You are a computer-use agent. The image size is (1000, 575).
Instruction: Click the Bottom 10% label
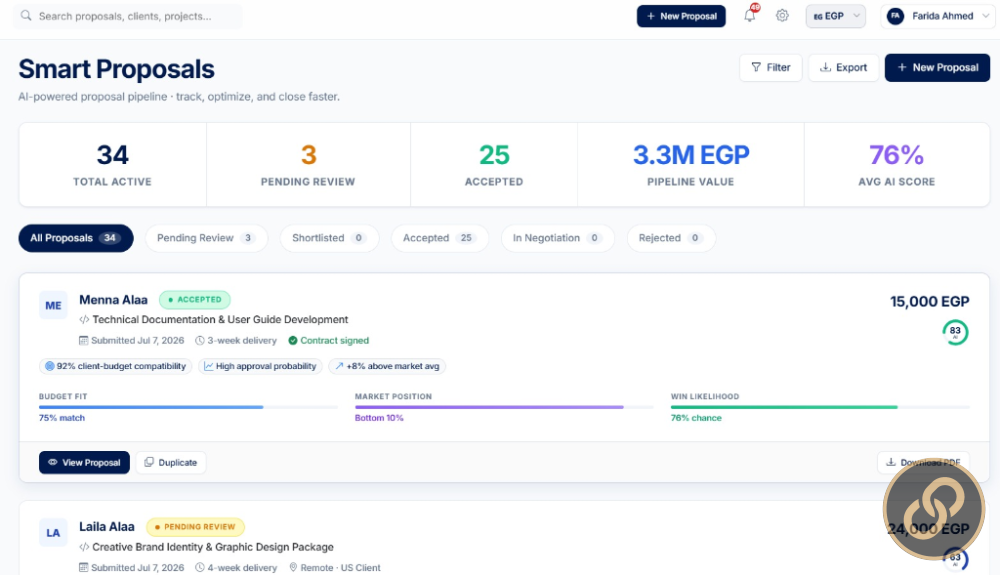pyautogui.click(x=379, y=418)
